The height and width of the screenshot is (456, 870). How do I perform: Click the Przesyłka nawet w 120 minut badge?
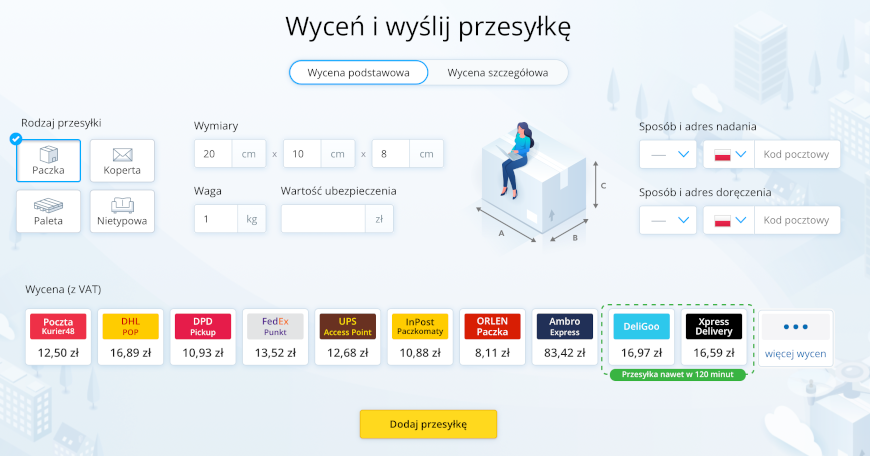pos(677,374)
